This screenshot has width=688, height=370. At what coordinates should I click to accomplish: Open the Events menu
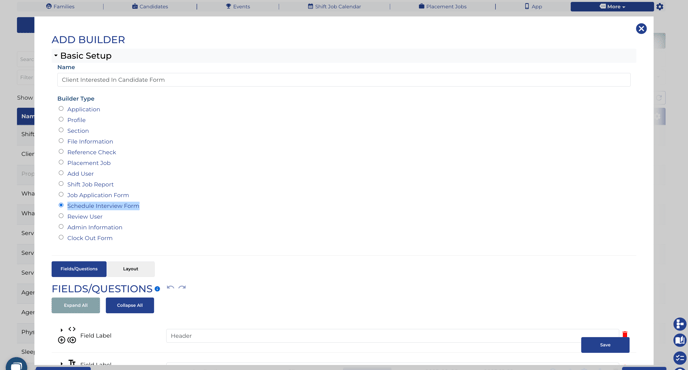pos(238,7)
